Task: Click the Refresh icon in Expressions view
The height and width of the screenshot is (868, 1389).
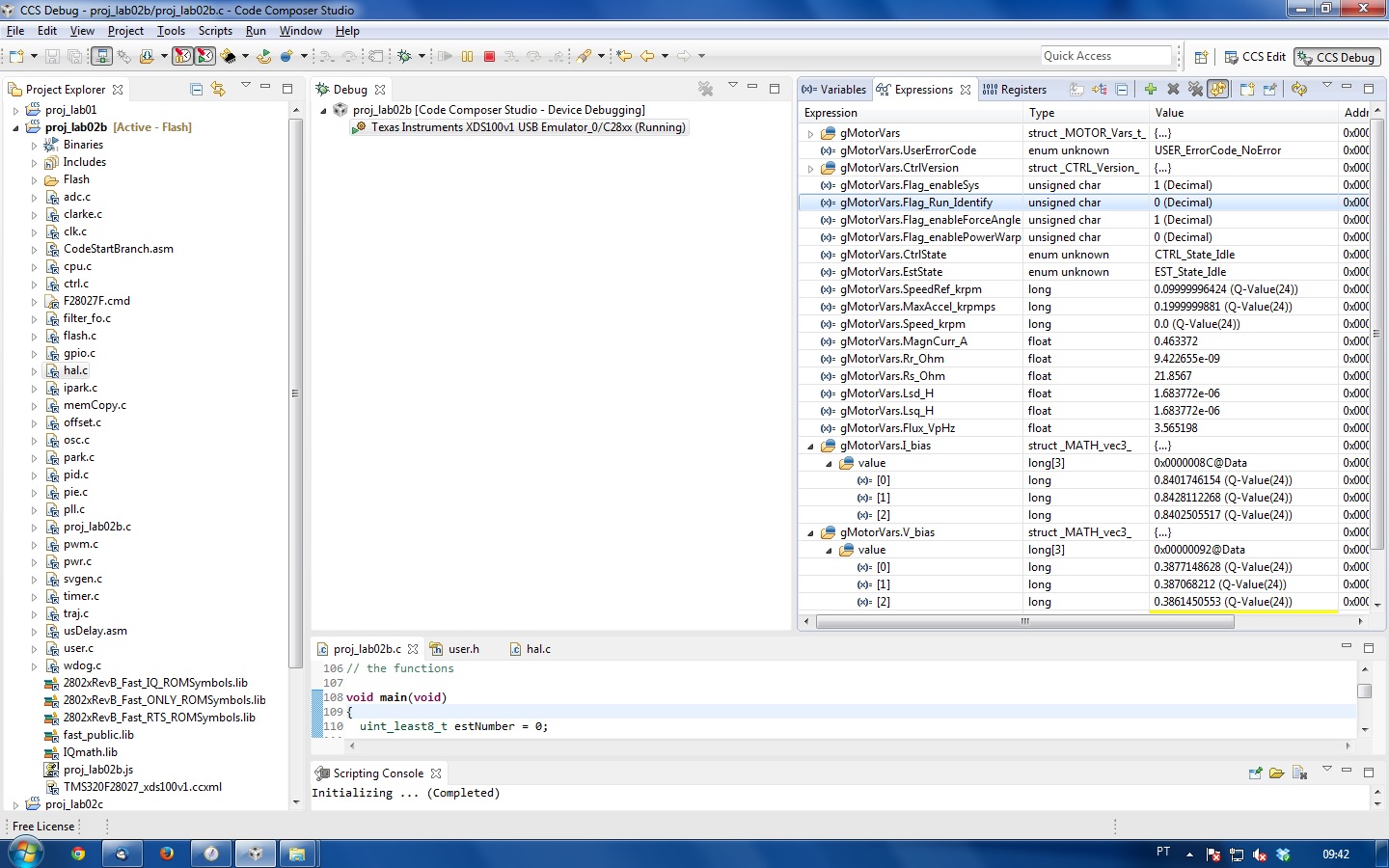Action: coord(1299,89)
